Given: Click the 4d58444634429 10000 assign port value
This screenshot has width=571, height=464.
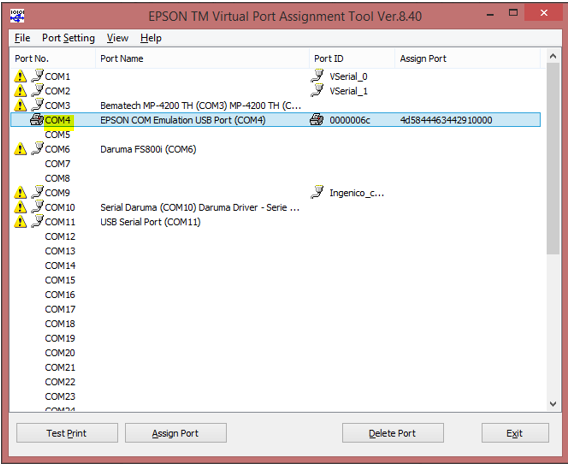Looking at the screenshot, I should [446, 120].
